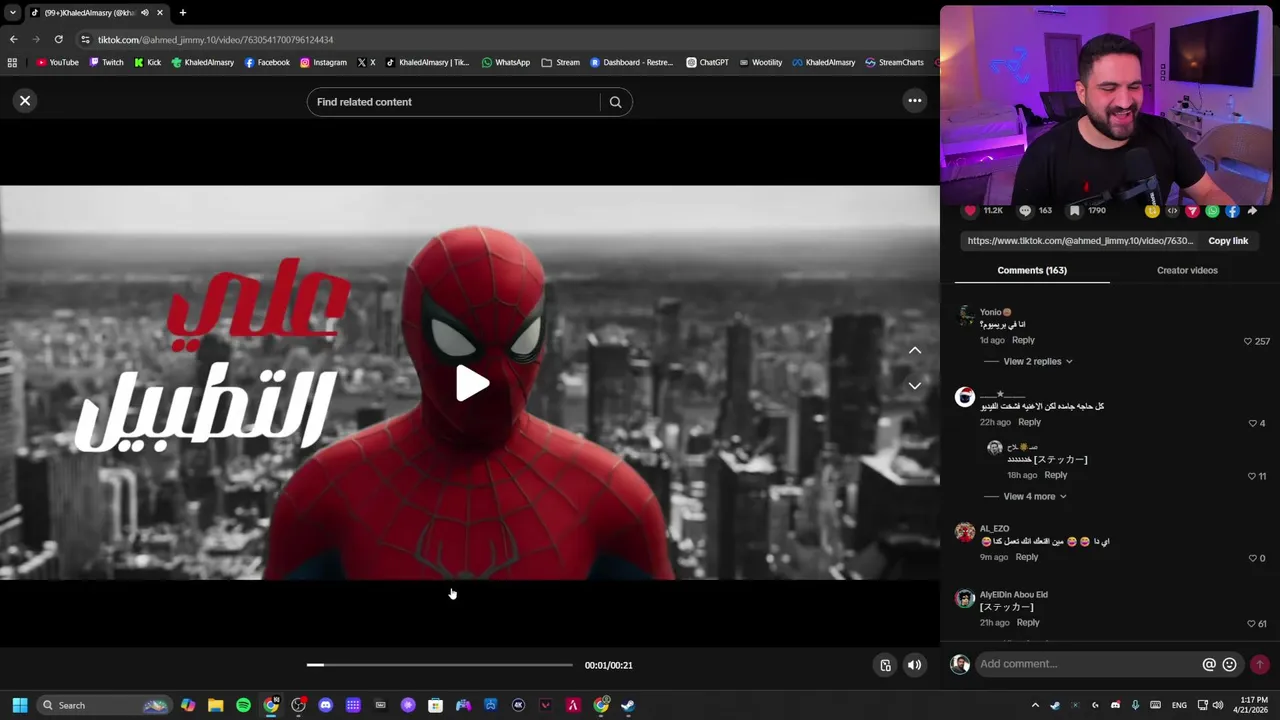Open the three-dot more options menu
The height and width of the screenshot is (720, 1280).
[914, 100]
